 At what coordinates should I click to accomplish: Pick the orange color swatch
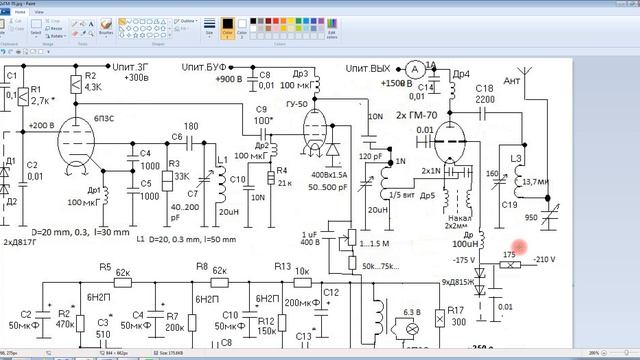coord(283,21)
